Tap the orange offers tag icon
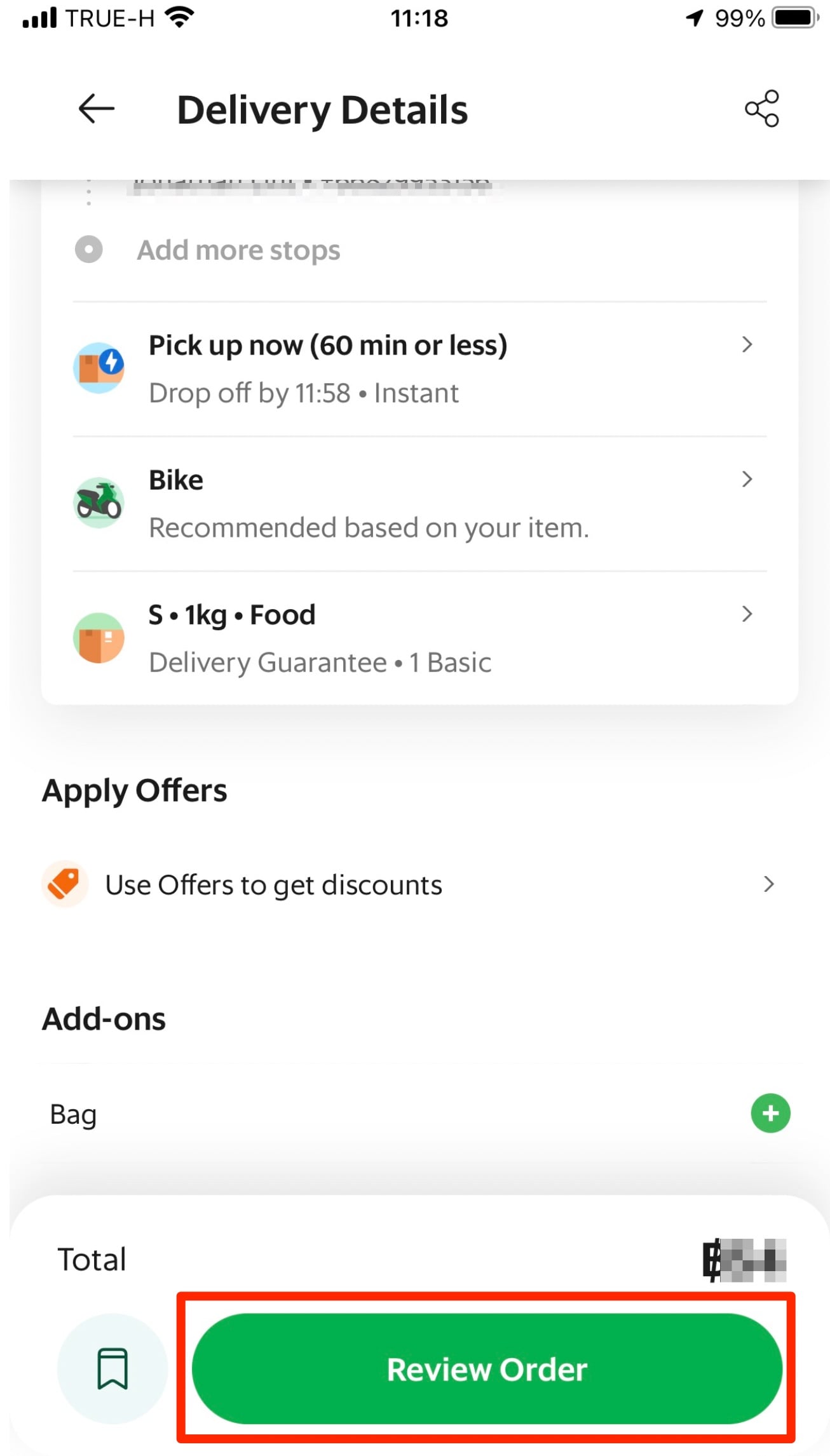This screenshot has width=830, height=1456. coord(64,884)
